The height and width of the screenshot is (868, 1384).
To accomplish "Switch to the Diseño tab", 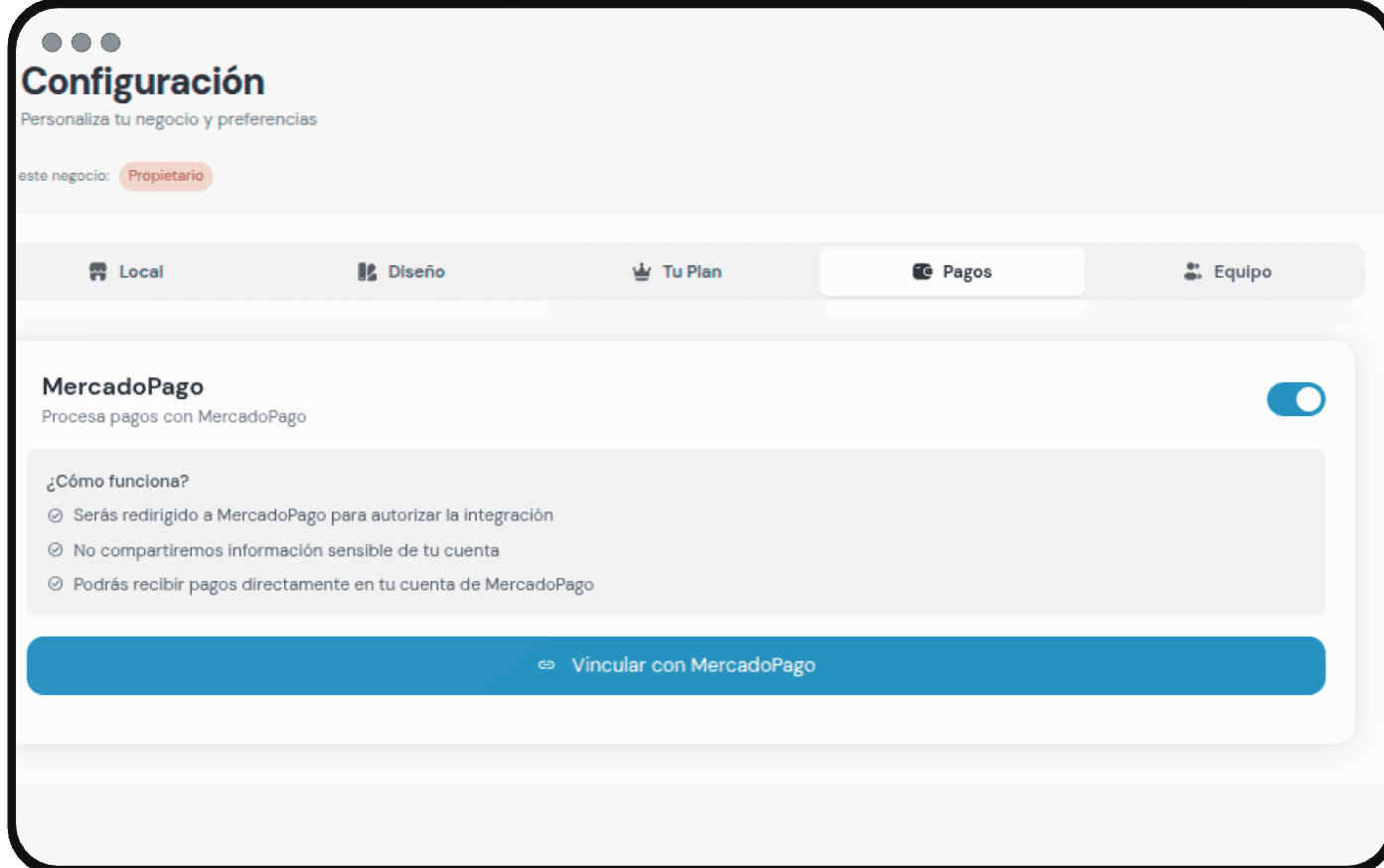I will 401,272.
